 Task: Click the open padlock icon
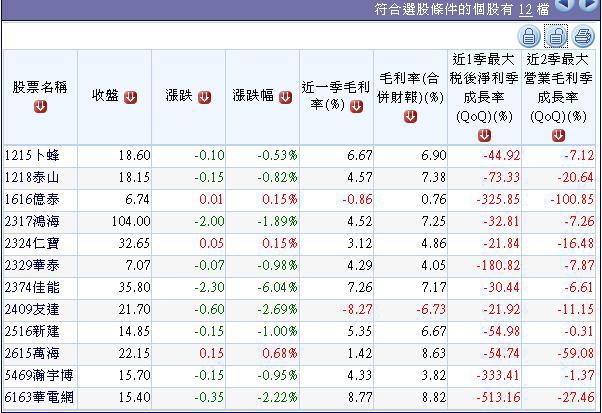(x=556, y=36)
